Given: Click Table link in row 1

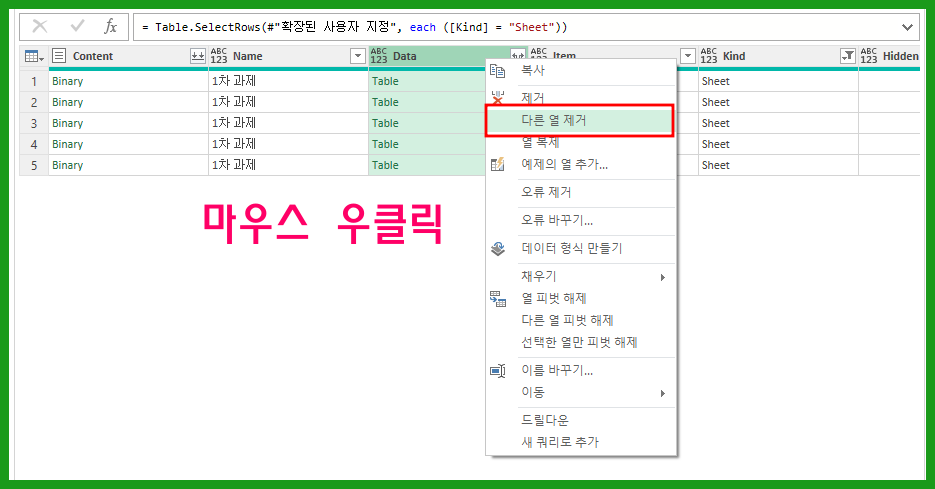Looking at the screenshot, I should [x=385, y=81].
